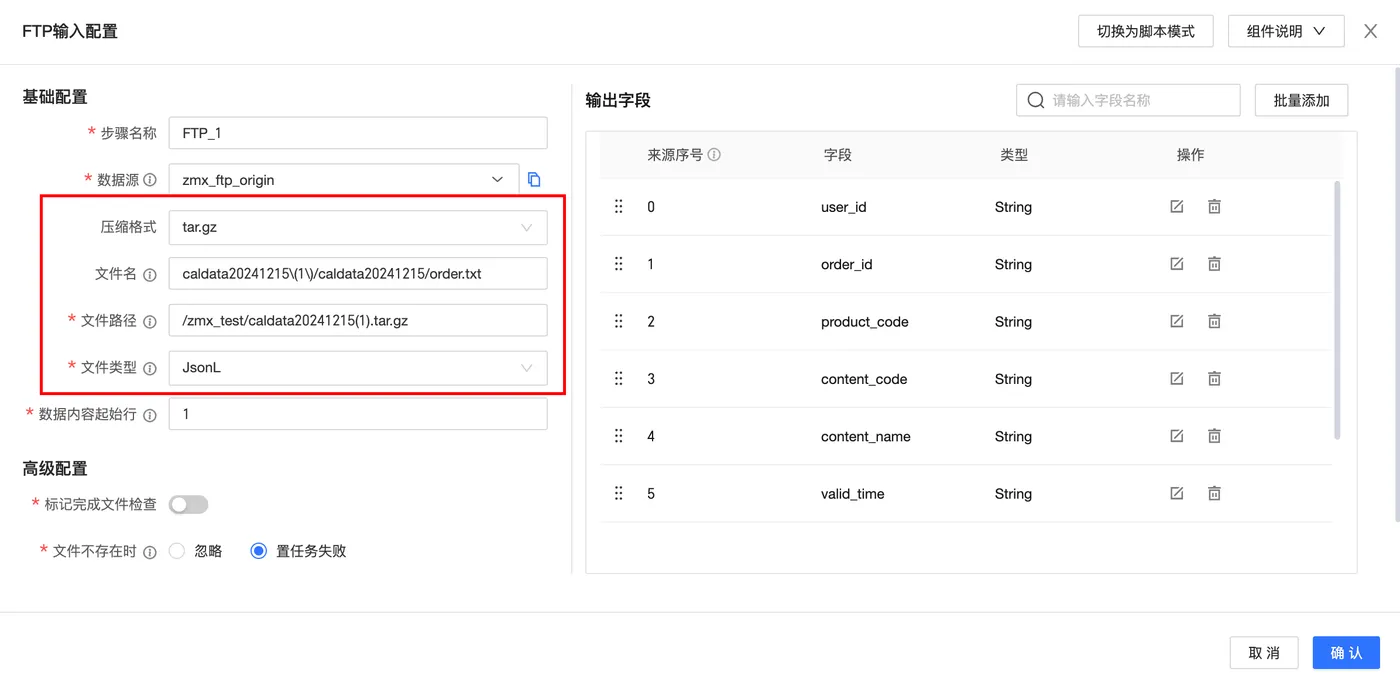Image resolution: width=1400 pixels, height=686 pixels.
Task: Click 切换为脚本模式 button
Action: pos(1146,31)
